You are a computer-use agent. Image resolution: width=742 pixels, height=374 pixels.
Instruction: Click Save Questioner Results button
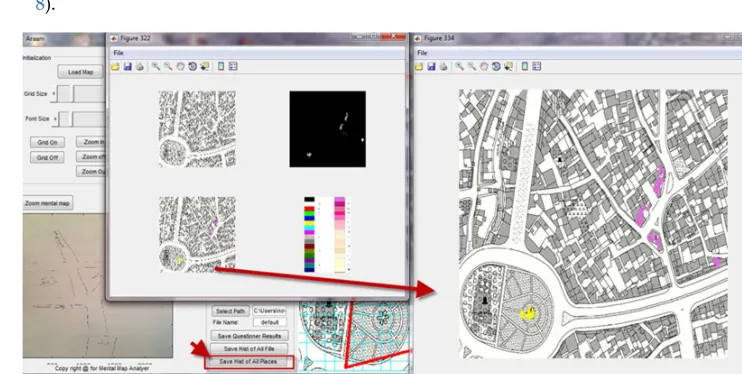(249, 336)
